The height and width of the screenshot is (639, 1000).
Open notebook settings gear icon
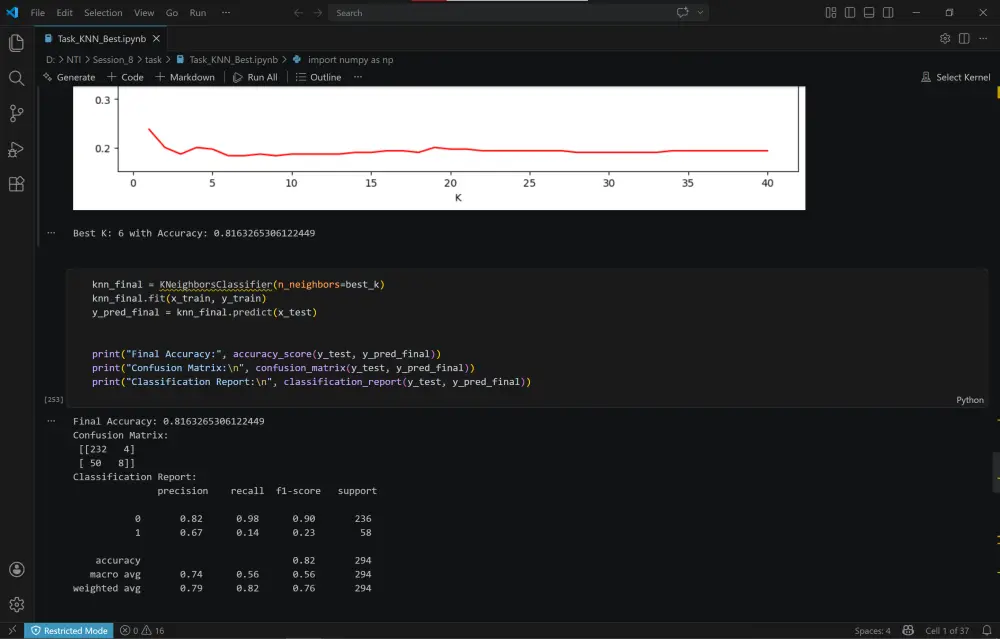pyautogui.click(x=945, y=38)
